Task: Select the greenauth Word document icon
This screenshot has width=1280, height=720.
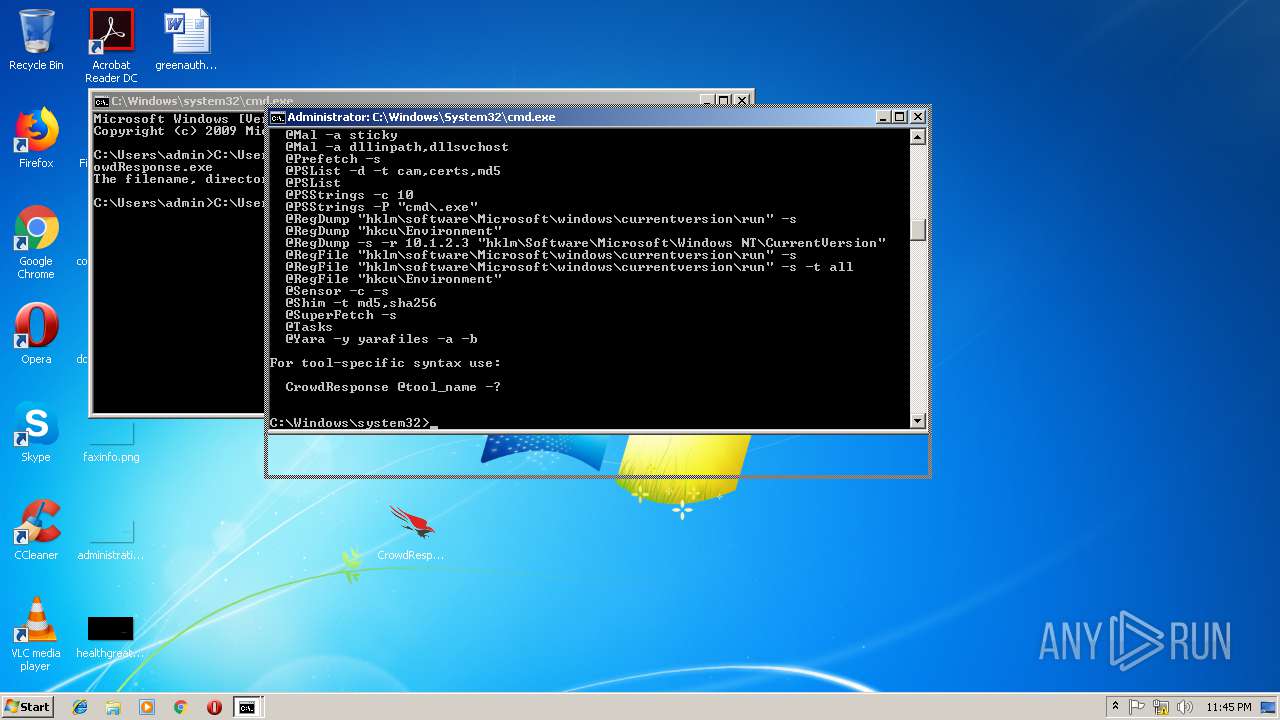Action: pyautogui.click(x=186, y=40)
